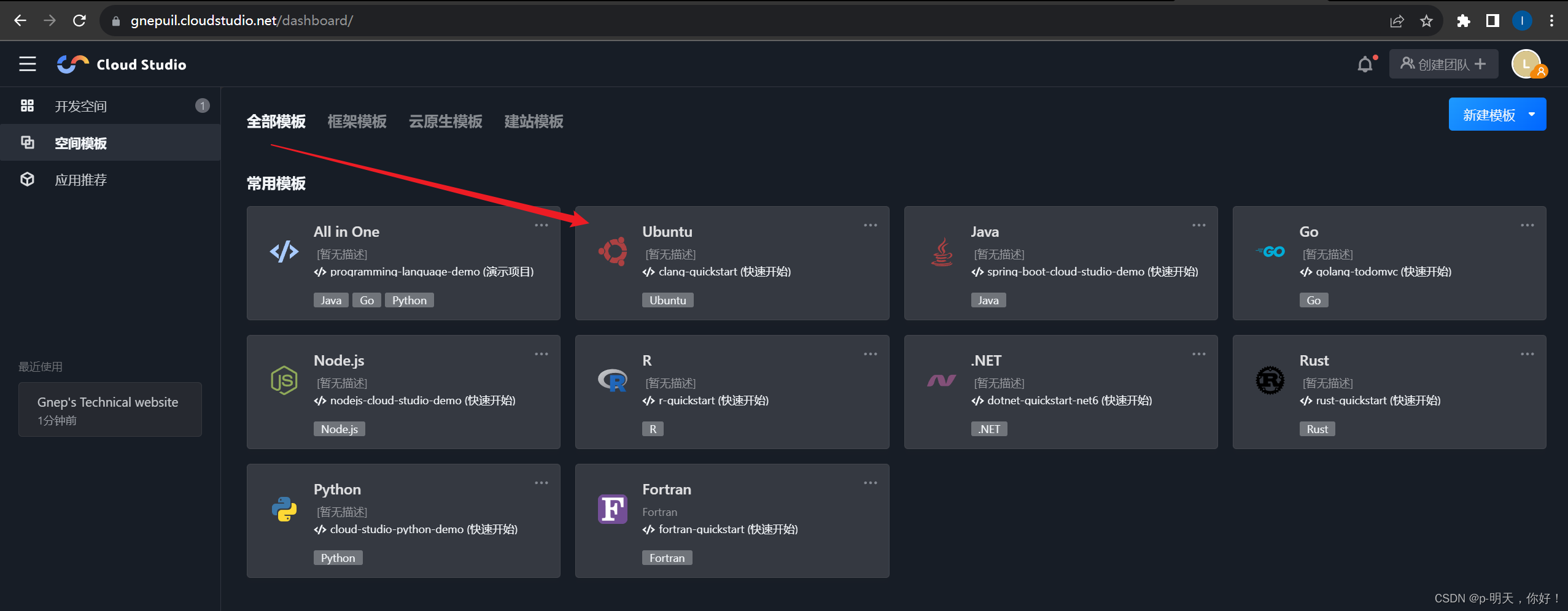Open more options on Ubuntu card
Viewport: 1568px width, 611px height.
[x=870, y=225]
